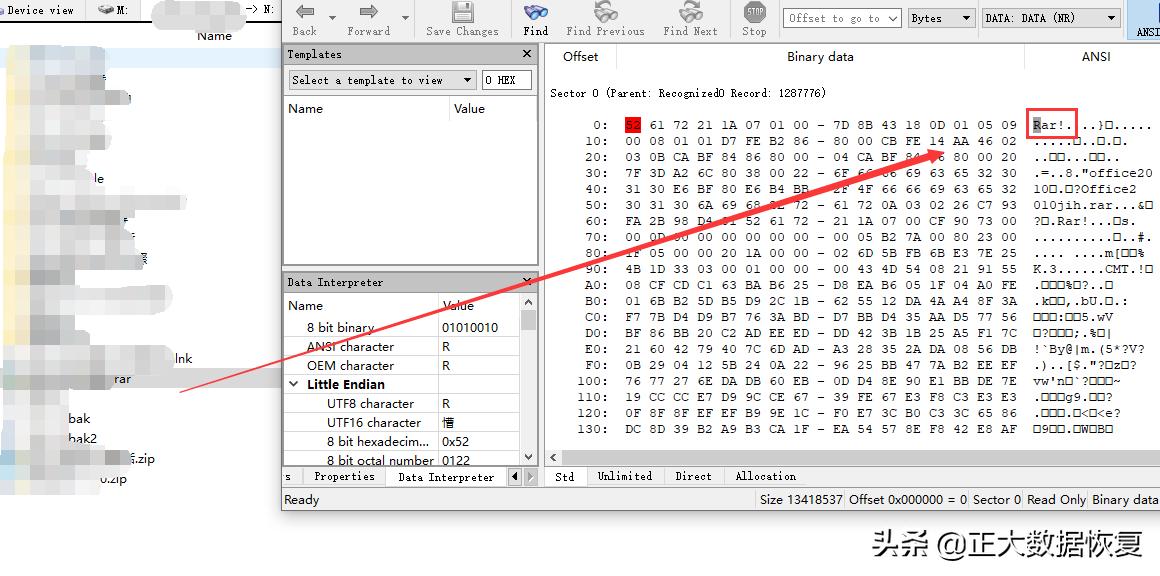The image size is (1160, 576).
Task: Select the bak2 file in file list
Action: pyautogui.click(x=83, y=438)
